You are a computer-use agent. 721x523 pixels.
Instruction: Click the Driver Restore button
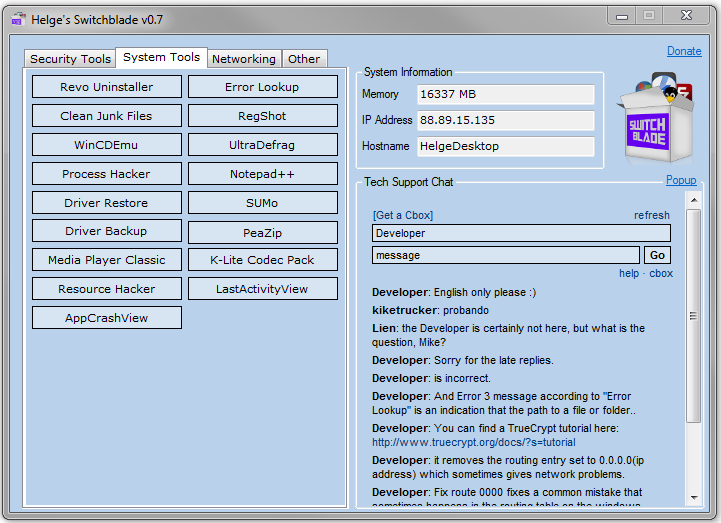[107, 203]
